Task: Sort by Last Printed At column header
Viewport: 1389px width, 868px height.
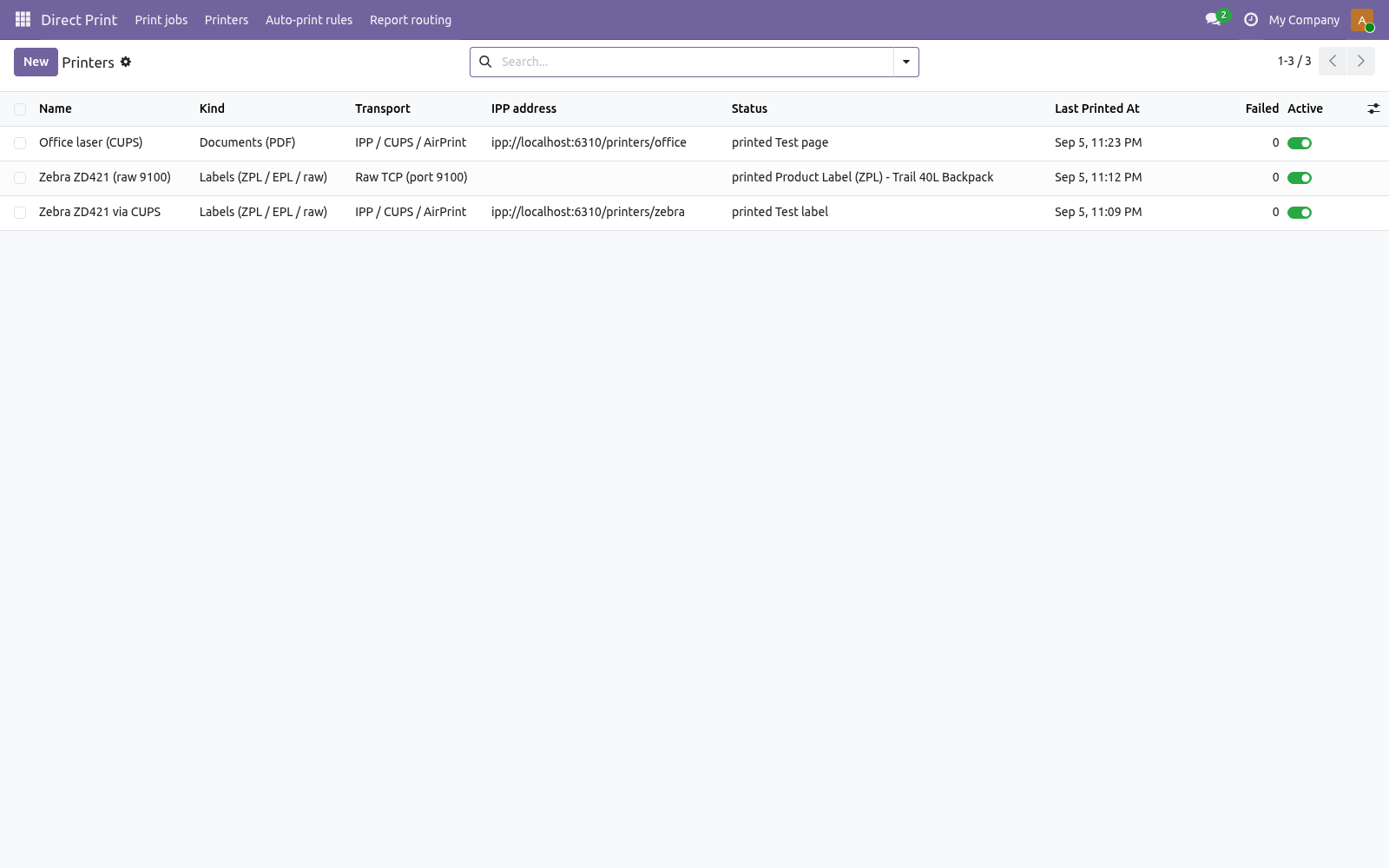Action: click(1097, 108)
